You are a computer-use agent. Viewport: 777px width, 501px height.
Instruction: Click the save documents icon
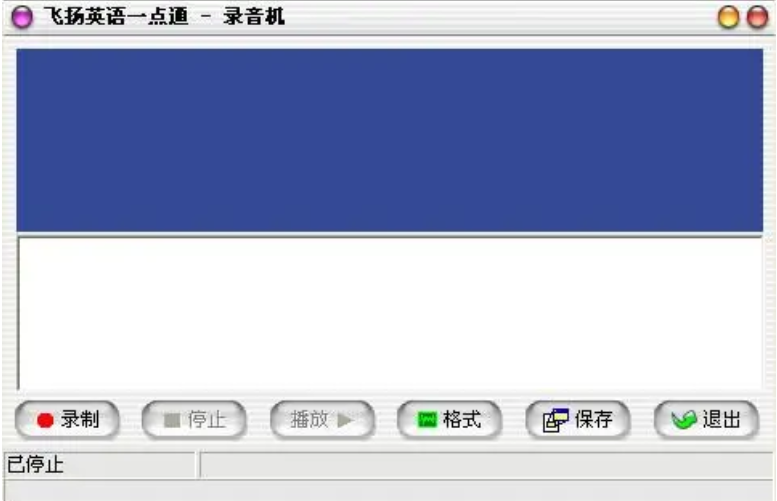point(555,420)
